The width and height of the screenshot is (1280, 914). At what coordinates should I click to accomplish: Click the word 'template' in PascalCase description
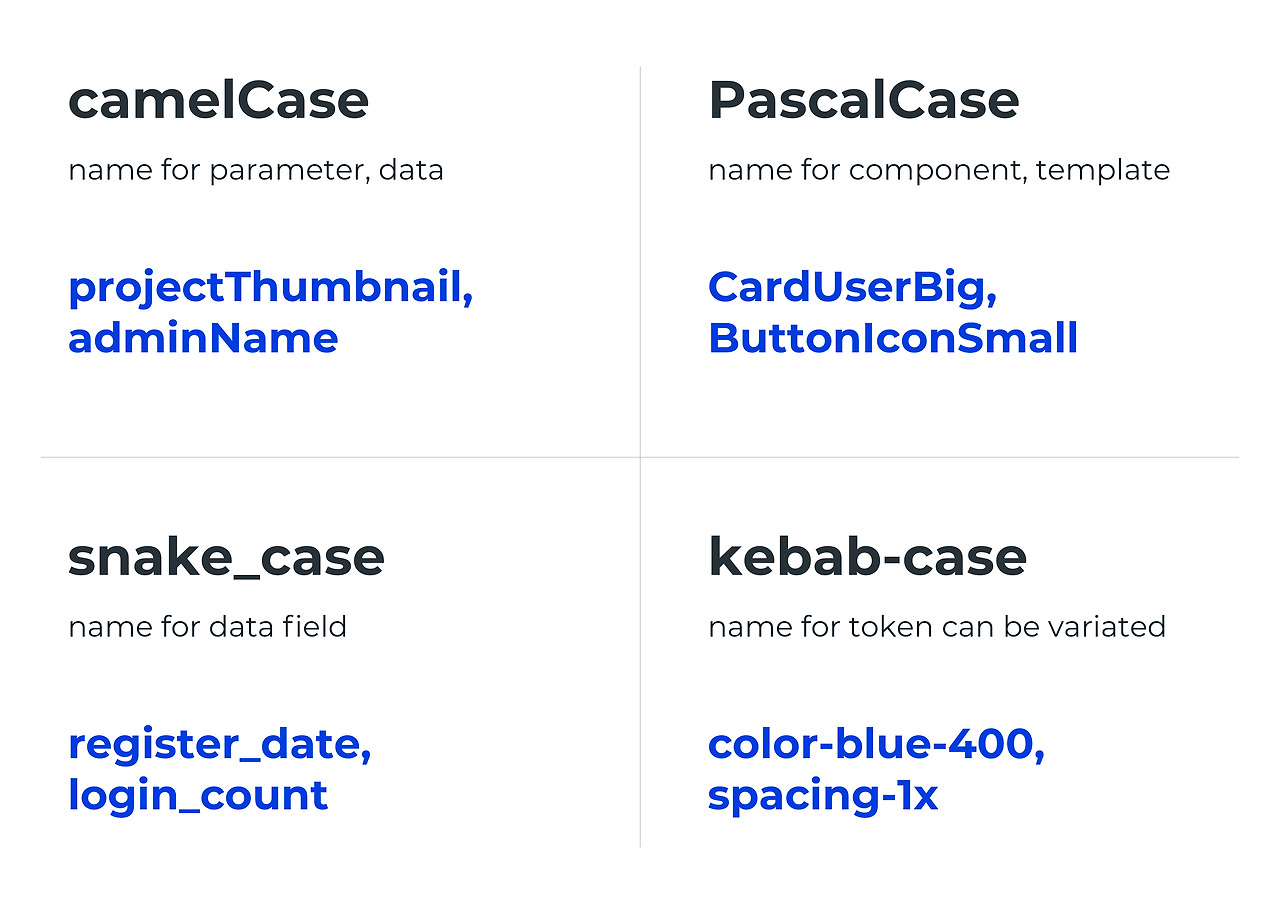point(1103,171)
